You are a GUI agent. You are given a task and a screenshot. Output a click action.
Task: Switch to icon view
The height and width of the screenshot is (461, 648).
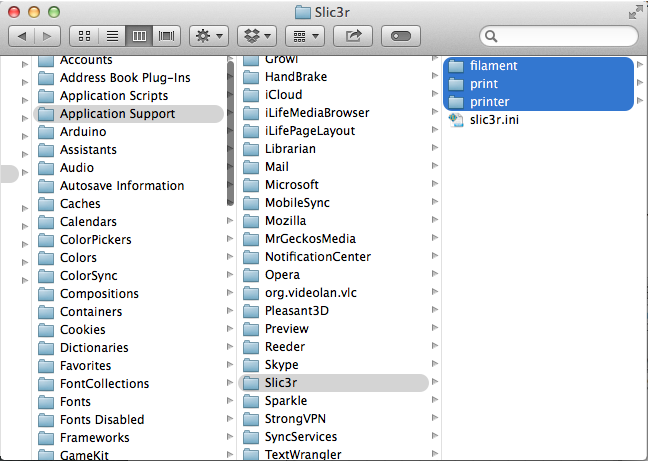pyautogui.click(x=84, y=36)
